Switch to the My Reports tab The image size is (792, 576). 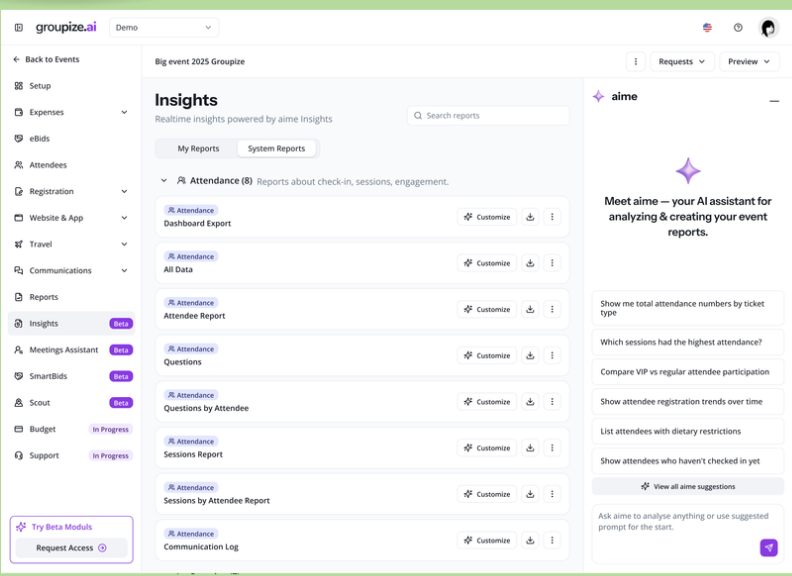coord(198,149)
